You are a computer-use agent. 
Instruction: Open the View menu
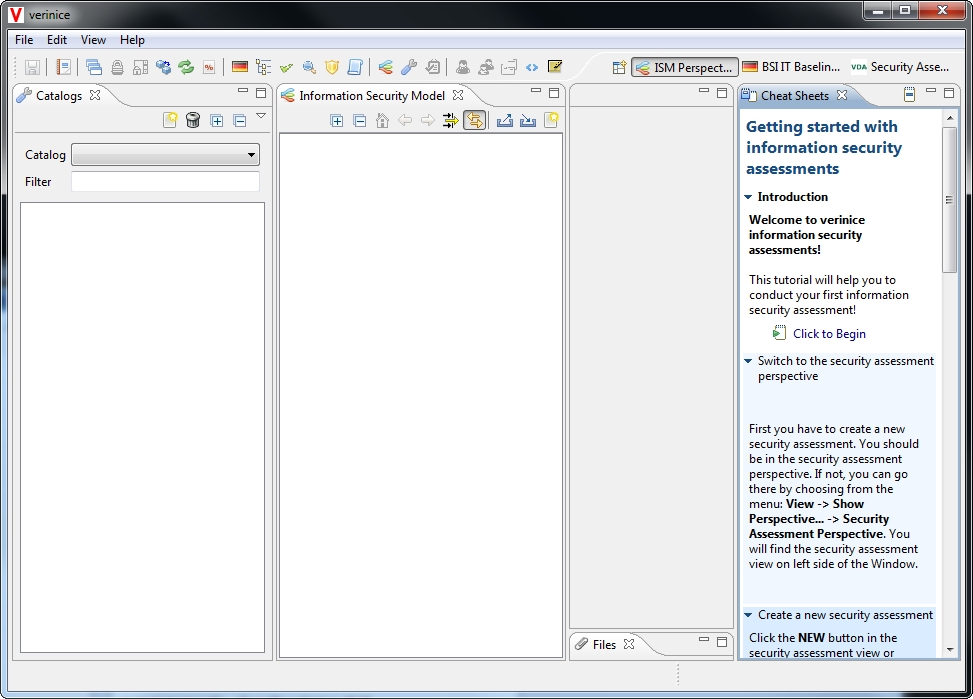pos(93,40)
